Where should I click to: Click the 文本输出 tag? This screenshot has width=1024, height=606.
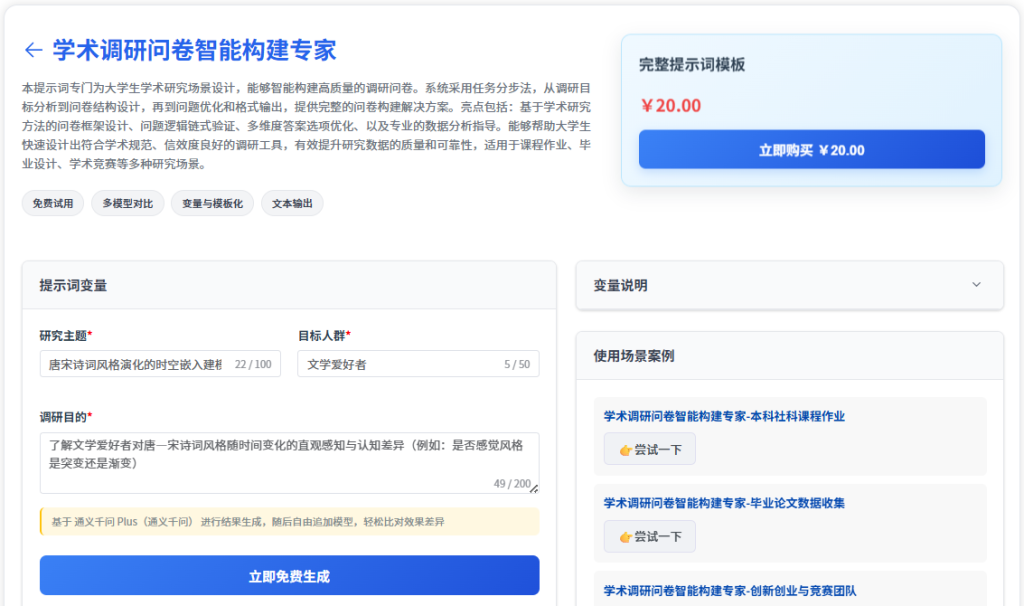point(292,204)
